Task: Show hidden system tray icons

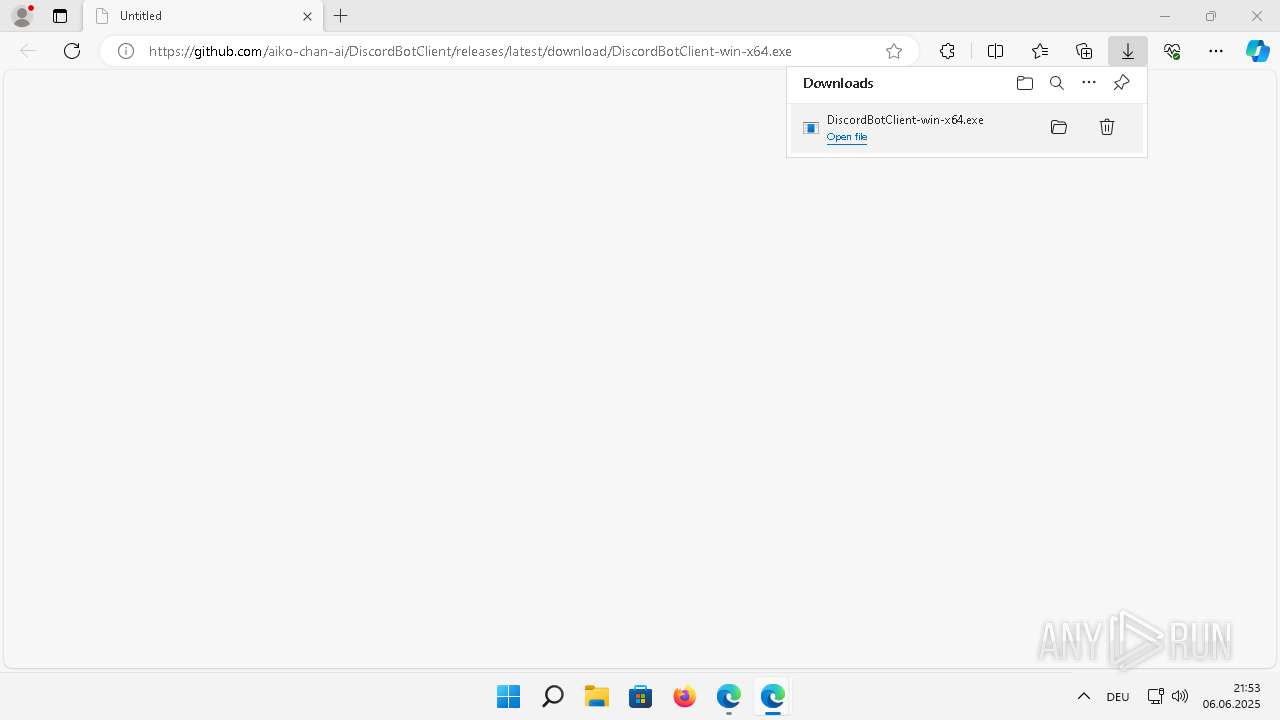Action: [x=1084, y=696]
